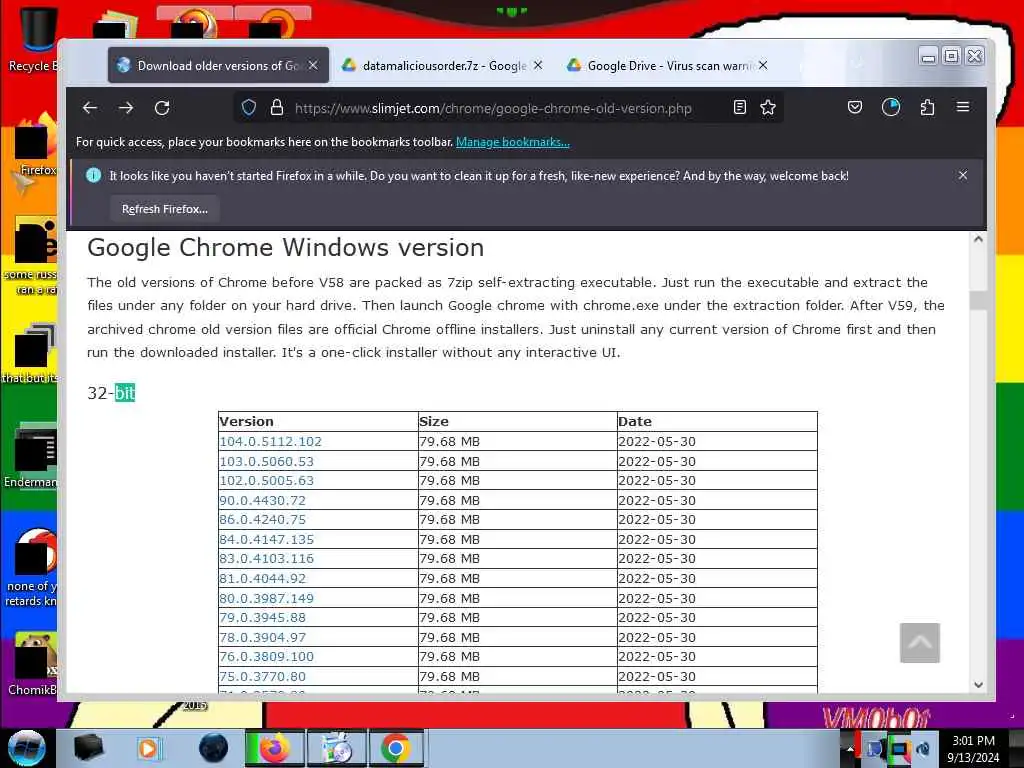1024x768 pixels.
Task: Download Chrome version 90.0.4430.72
Action: click(263, 500)
